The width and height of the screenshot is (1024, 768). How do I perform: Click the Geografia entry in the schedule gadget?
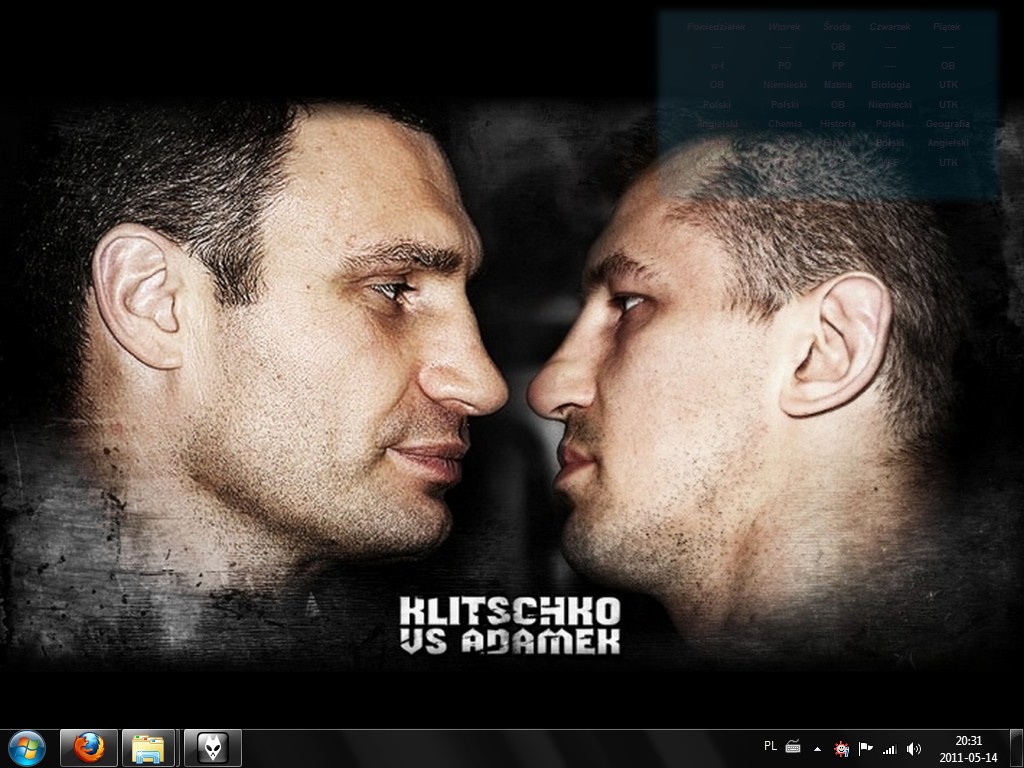pos(947,124)
